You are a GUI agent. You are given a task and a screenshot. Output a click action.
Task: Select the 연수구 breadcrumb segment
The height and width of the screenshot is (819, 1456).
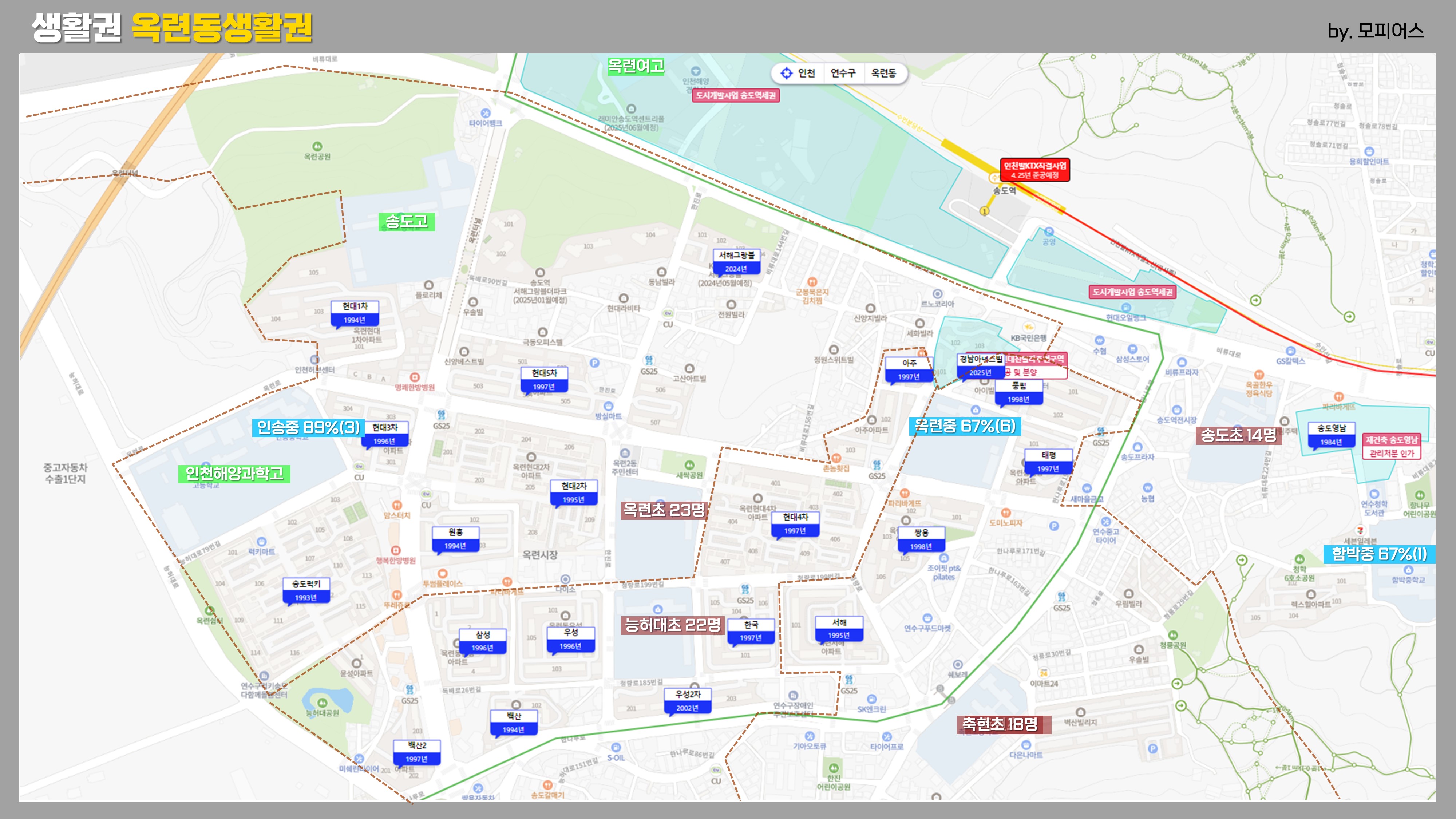(843, 73)
